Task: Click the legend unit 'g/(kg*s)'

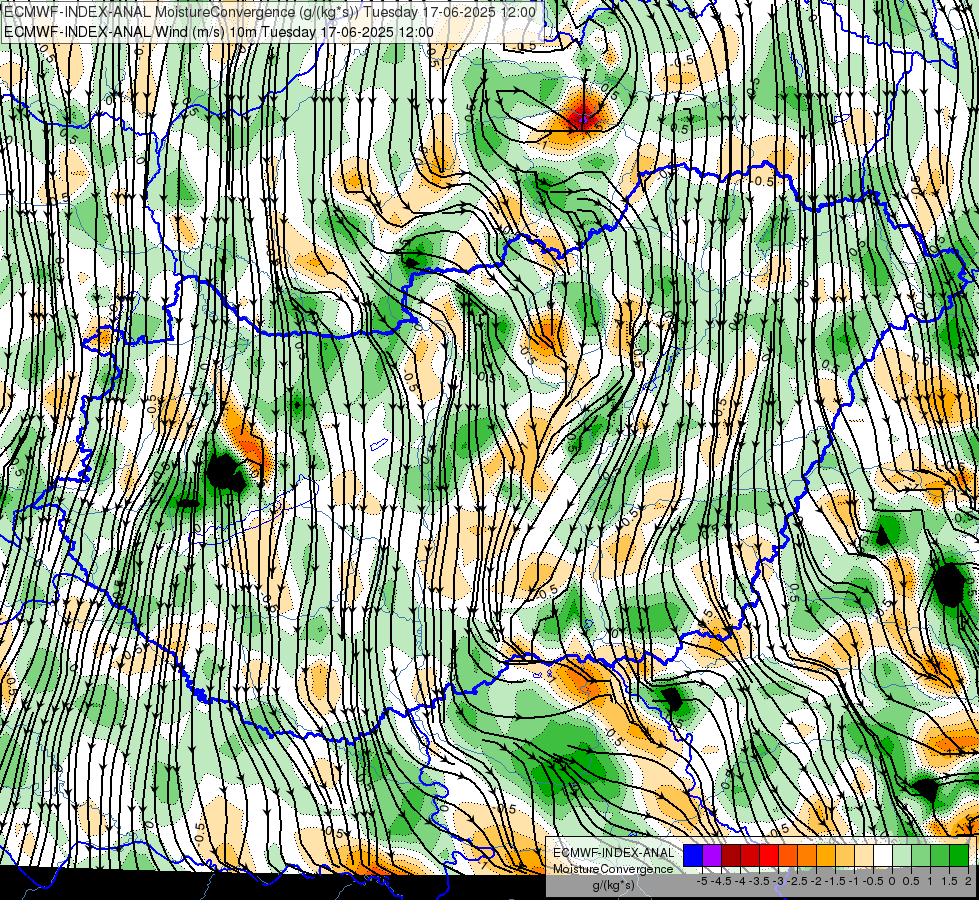Action: [x=613, y=886]
